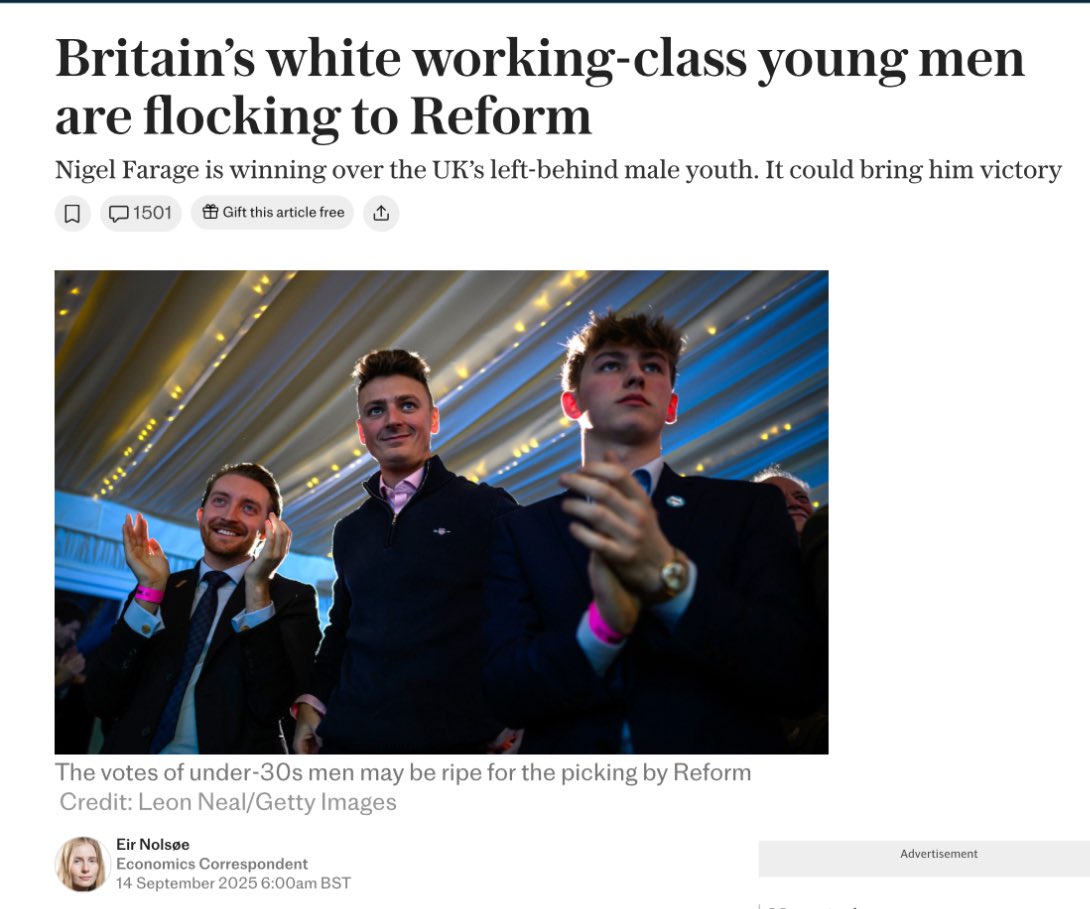Viewport: 1090px width, 909px height.
Task: Click the Advertisement banner label
Action: tap(938, 853)
